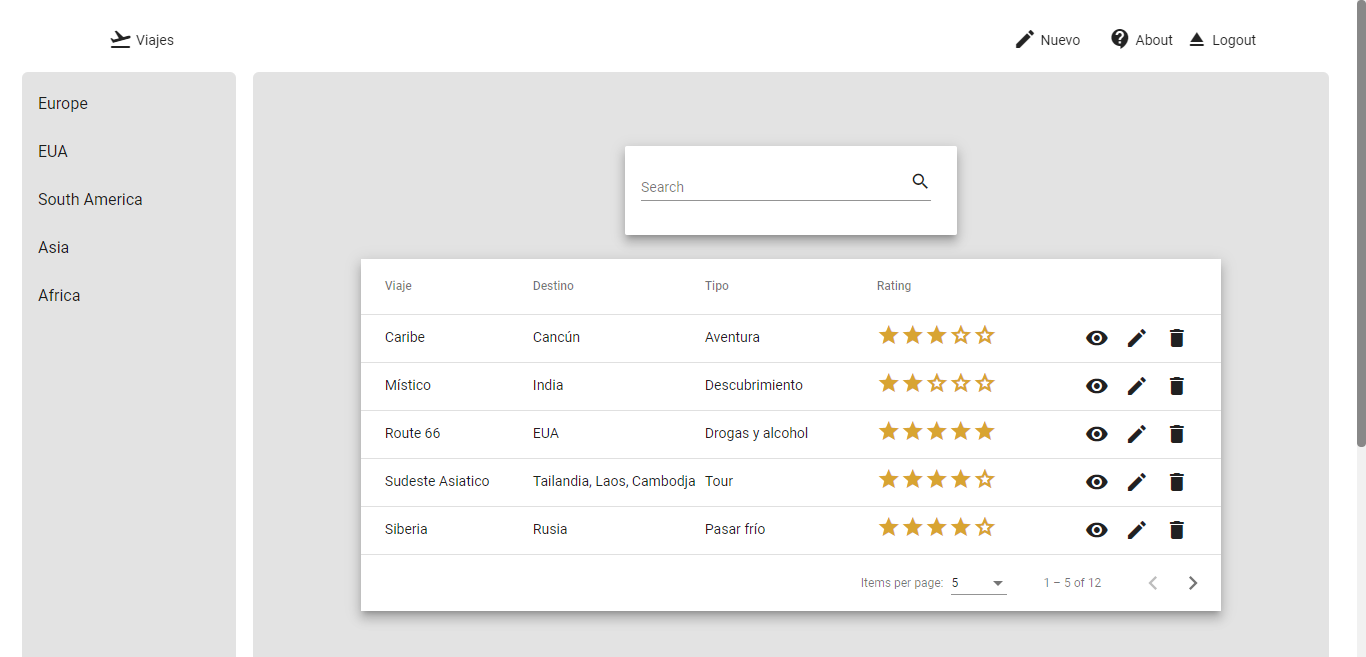The height and width of the screenshot is (657, 1366).
Task: Click the previous page left chevron
Action: point(1152,582)
